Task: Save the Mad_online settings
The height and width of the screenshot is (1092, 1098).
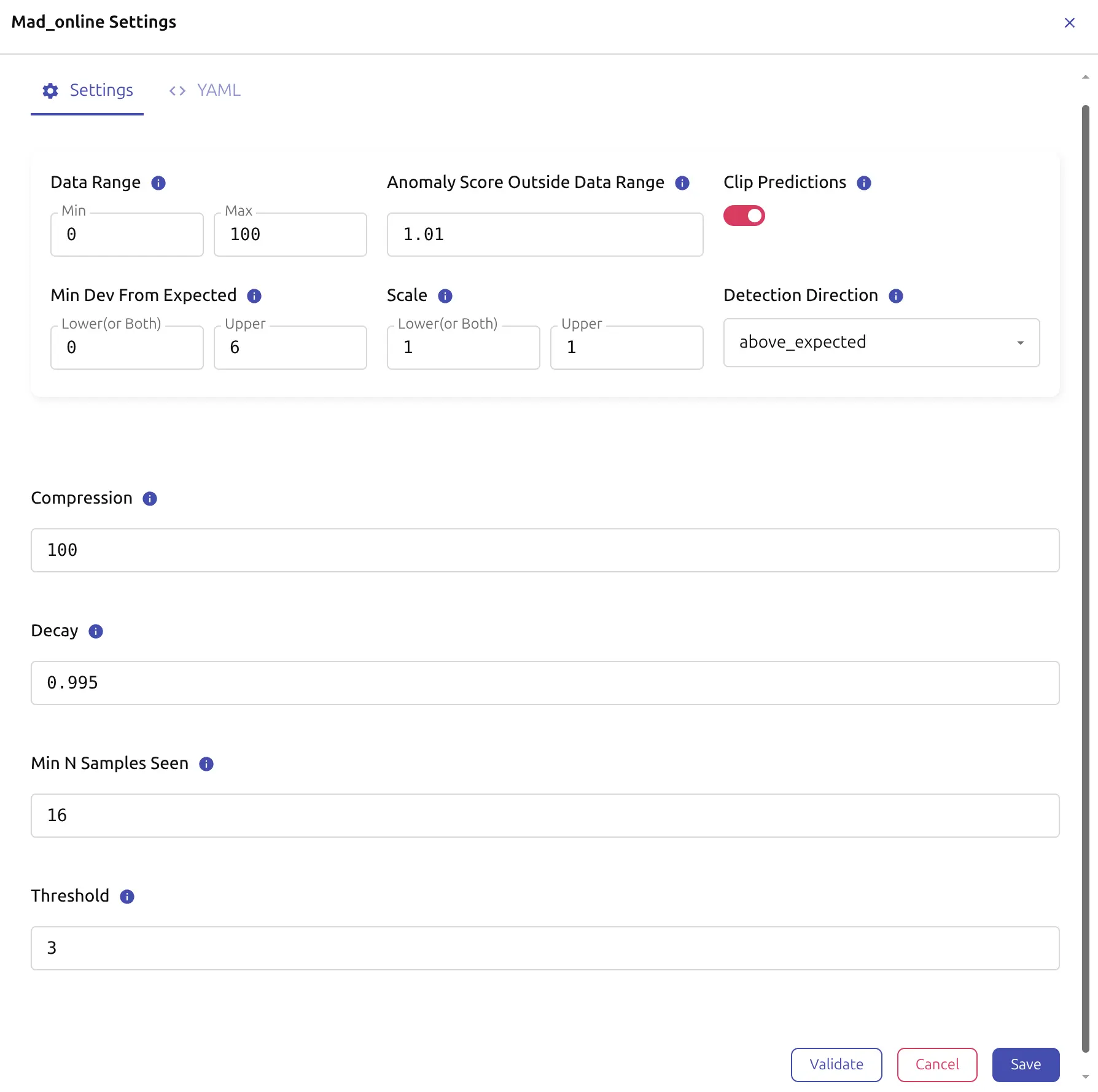Action: point(1025,1064)
